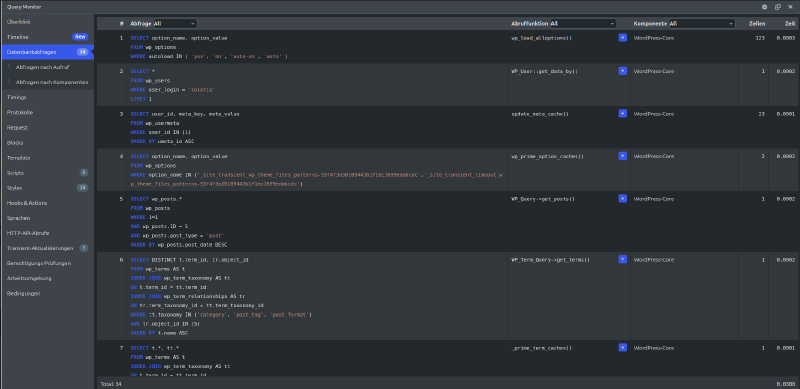Open the Bedingungen panel
Screen dimensions: 800x389
pos(47,294)
